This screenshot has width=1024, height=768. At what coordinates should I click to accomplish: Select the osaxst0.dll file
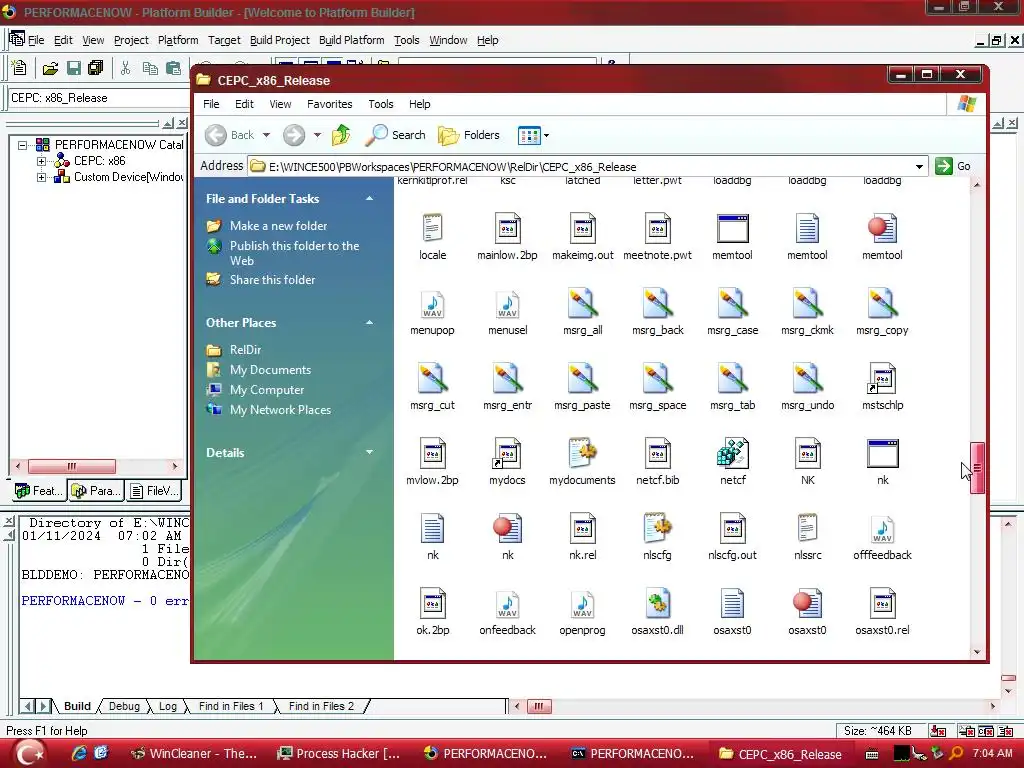click(x=658, y=603)
